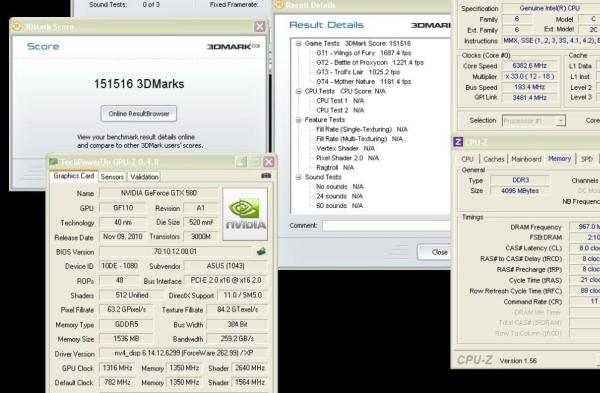Click the Memory Size value 1536 MB
The width and height of the screenshot is (600, 393).
(126, 339)
